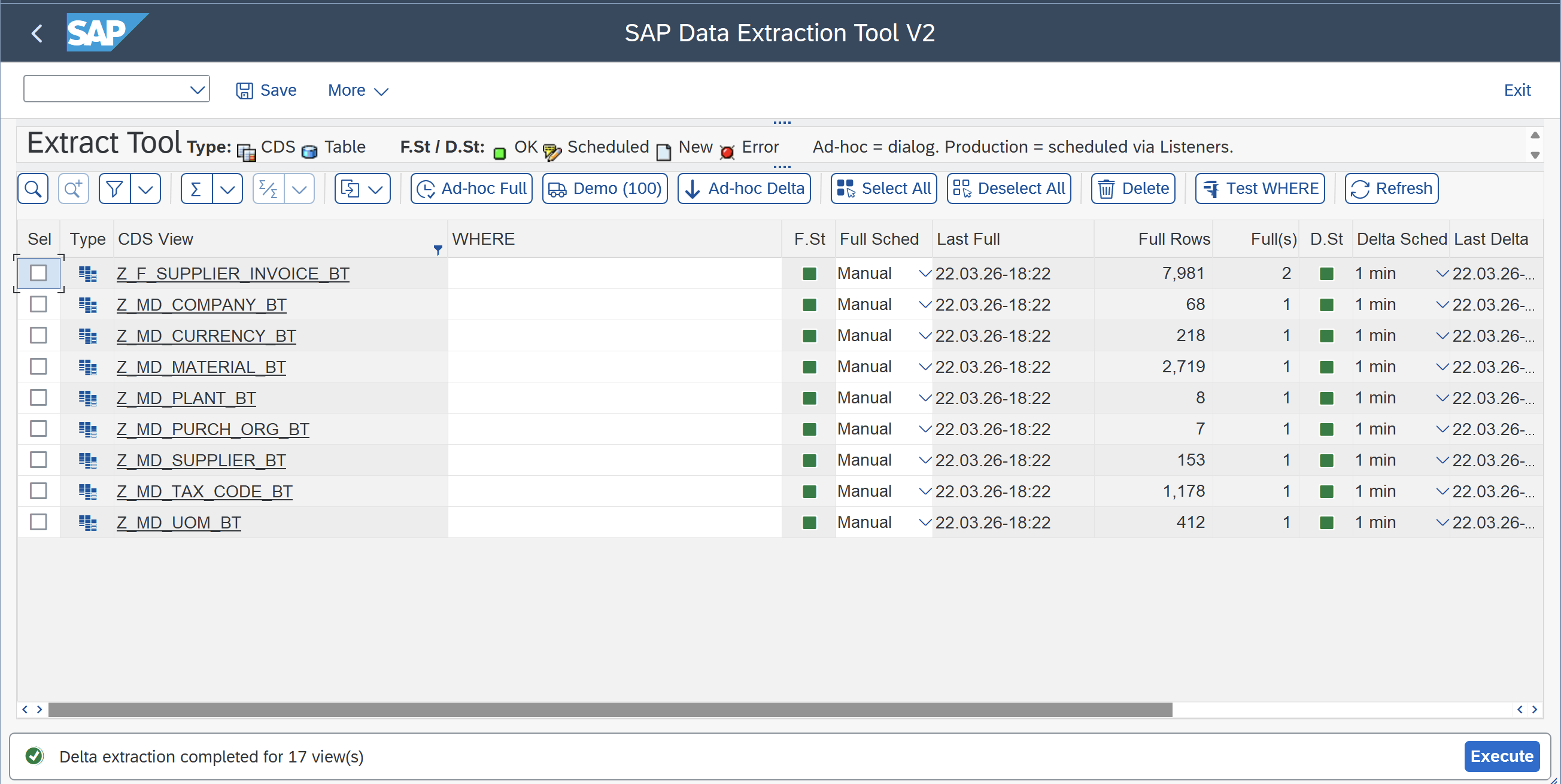Run Demo (100) extraction
1561x784 pixels.
[604, 189]
